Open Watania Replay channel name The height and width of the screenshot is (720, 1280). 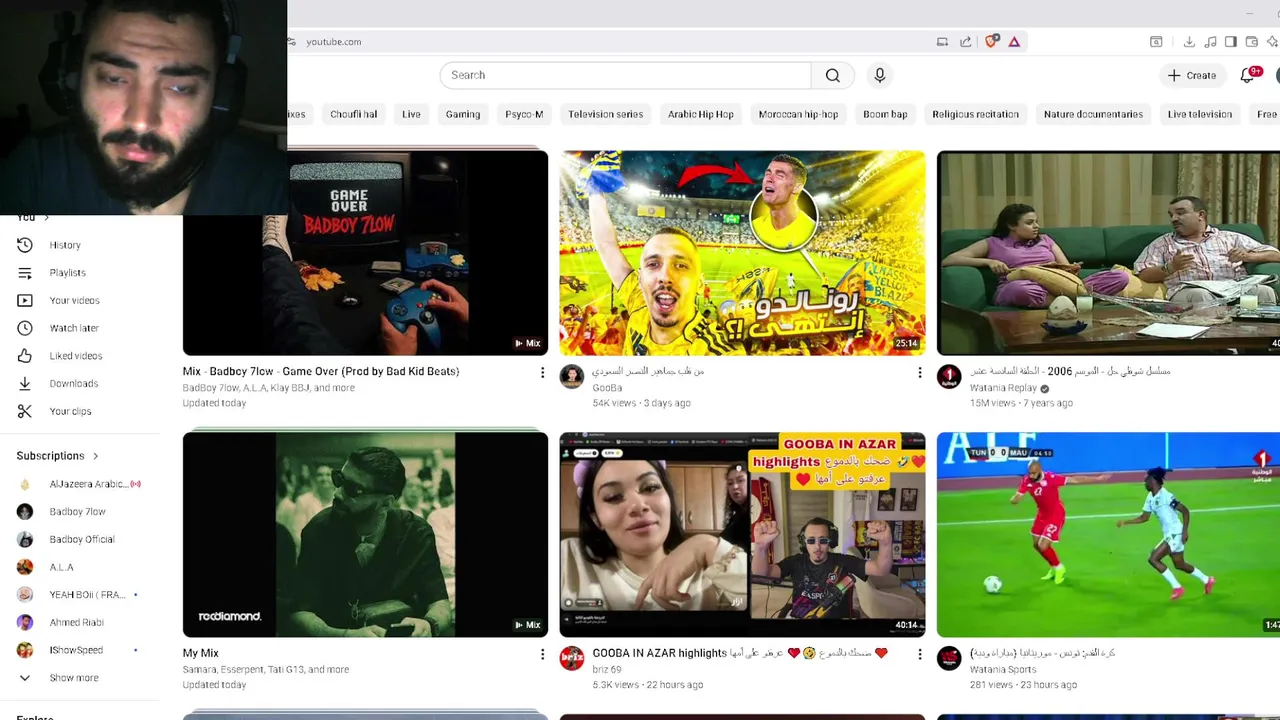pos(1003,388)
